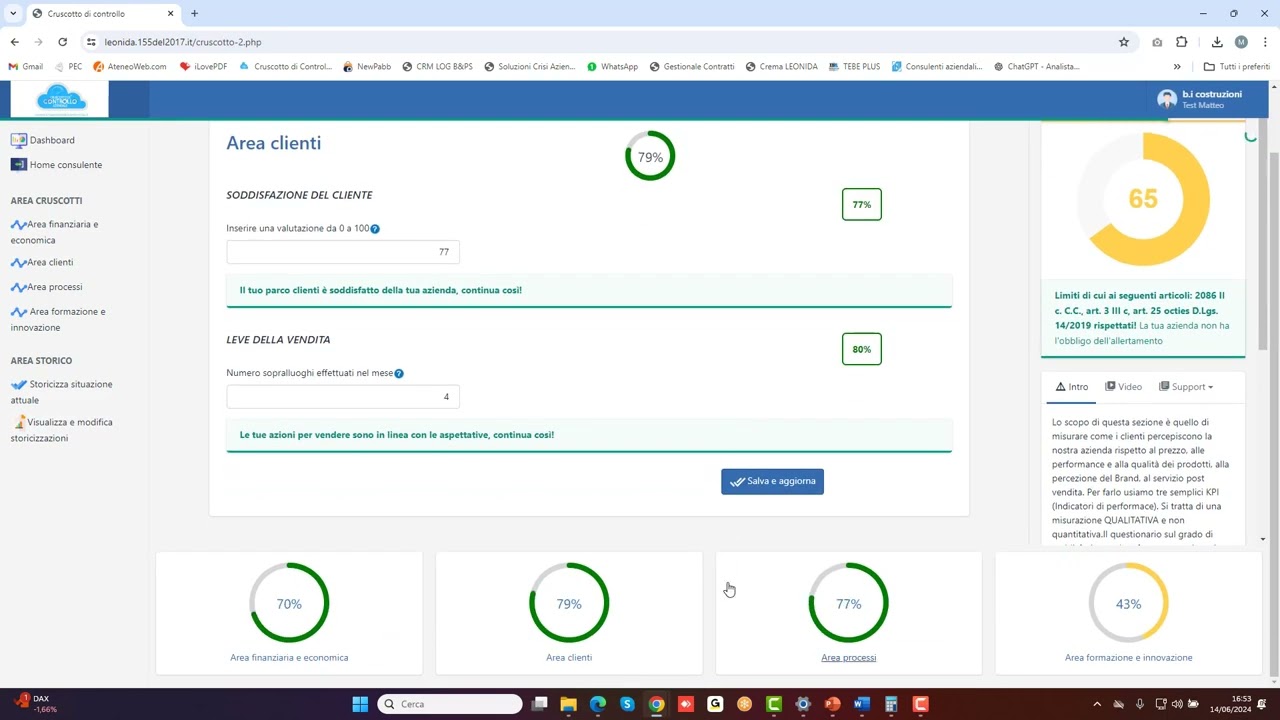Expand hidden bookmarks overflow chevron
This screenshot has width=1280, height=720.
point(1177,67)
